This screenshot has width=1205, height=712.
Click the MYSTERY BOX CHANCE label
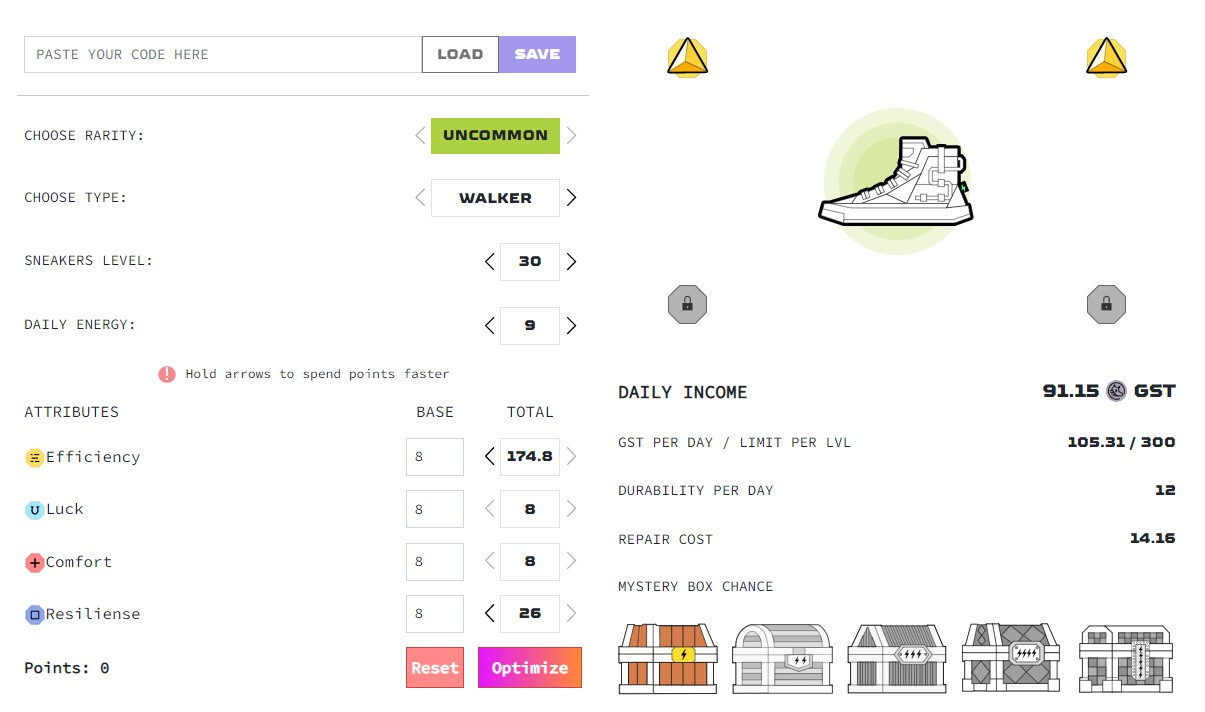click(696, 586)
